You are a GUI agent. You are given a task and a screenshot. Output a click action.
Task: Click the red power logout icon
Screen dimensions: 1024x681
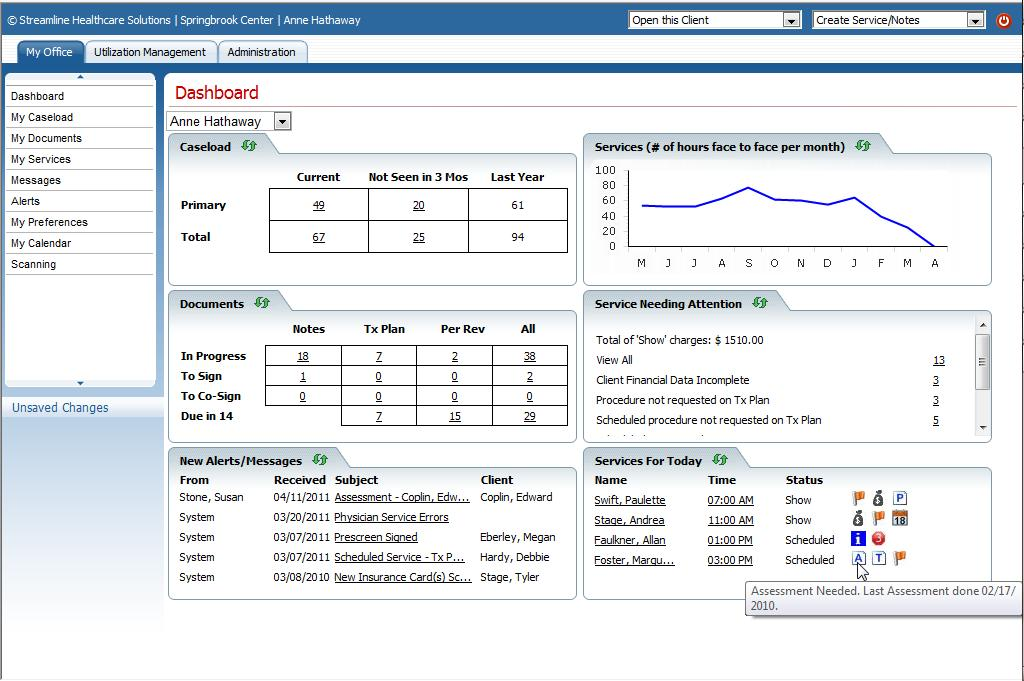point(1004,20)
